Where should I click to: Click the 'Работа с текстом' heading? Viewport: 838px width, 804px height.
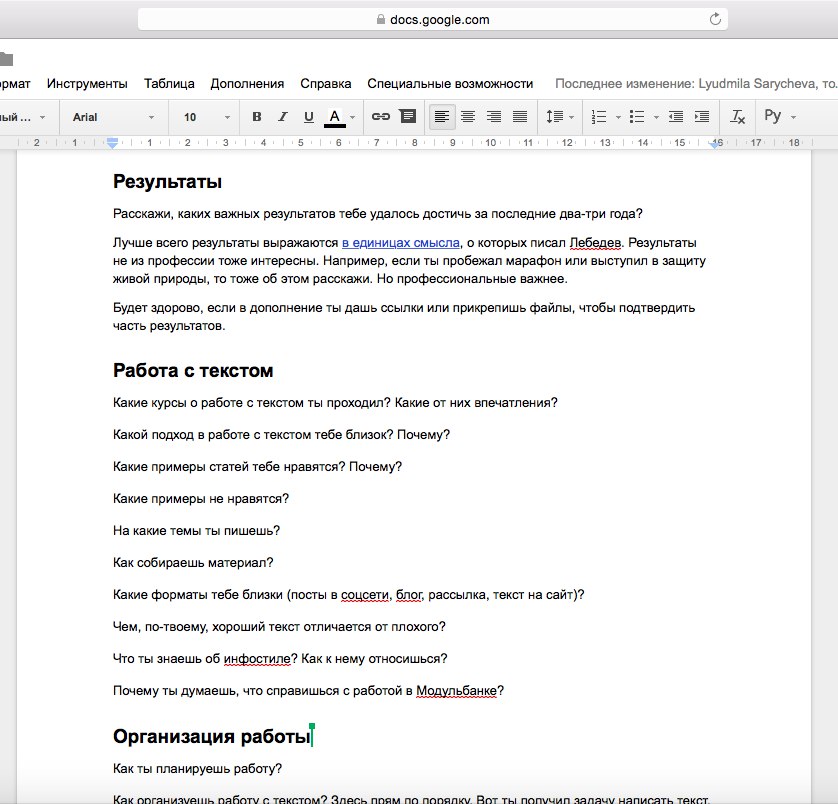click(193, 370)
